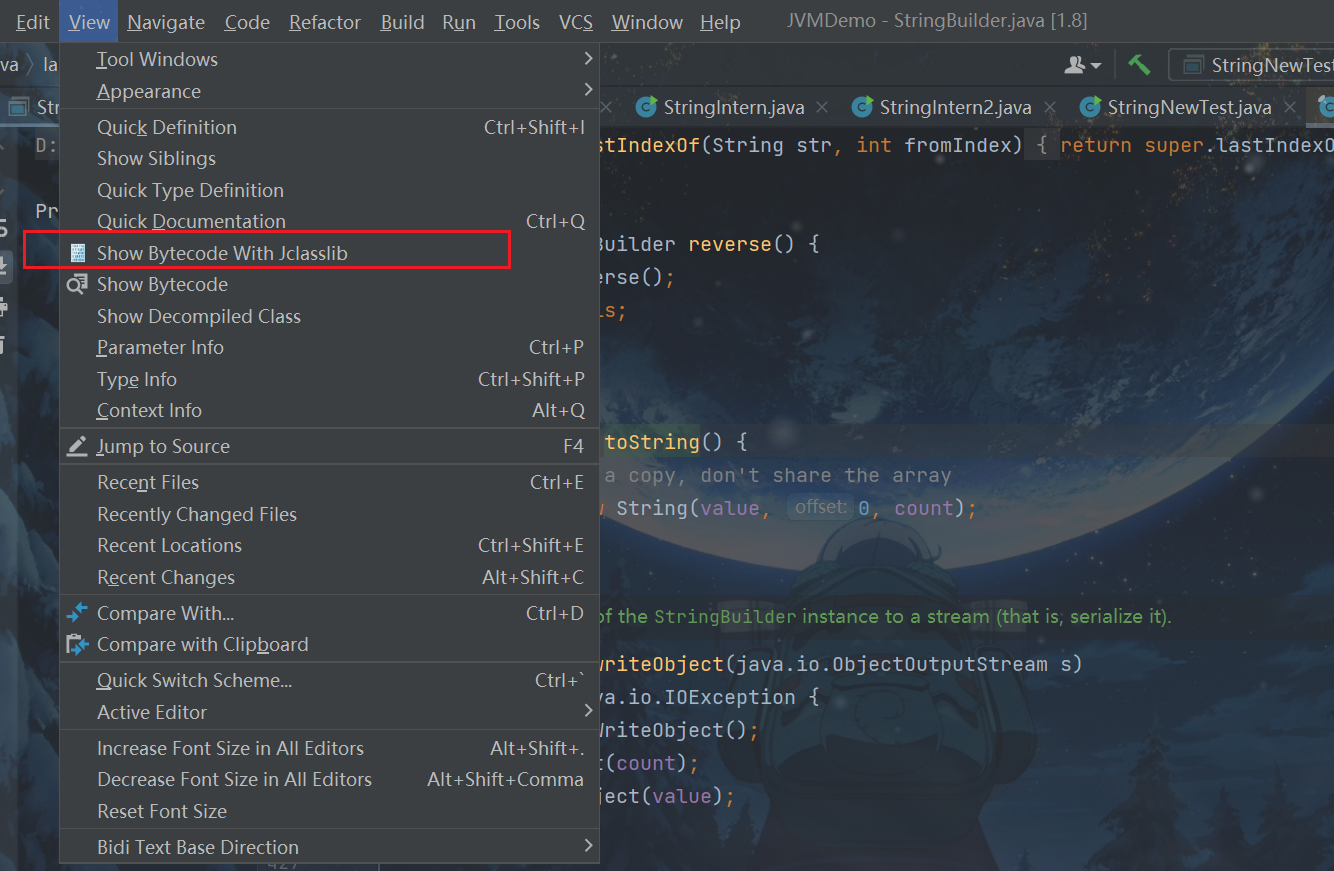Click the offset parameter hint in editor
The height and width of the screenshot is (871, 1334).
pyautogui.click(x=820, y=508)
